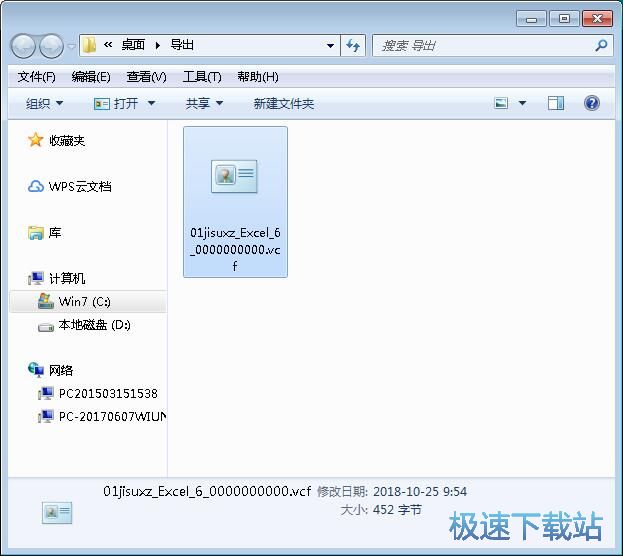
Task: Click the Forward navigation arrow button
Action: pyautogui.click(x=52, y=46)
